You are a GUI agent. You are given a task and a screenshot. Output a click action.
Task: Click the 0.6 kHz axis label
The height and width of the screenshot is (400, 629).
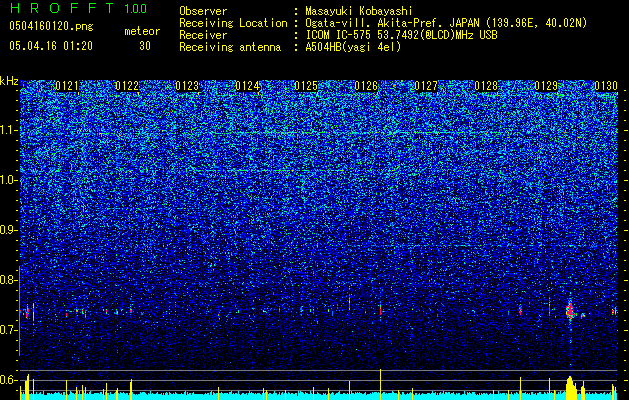pos(9,380)
